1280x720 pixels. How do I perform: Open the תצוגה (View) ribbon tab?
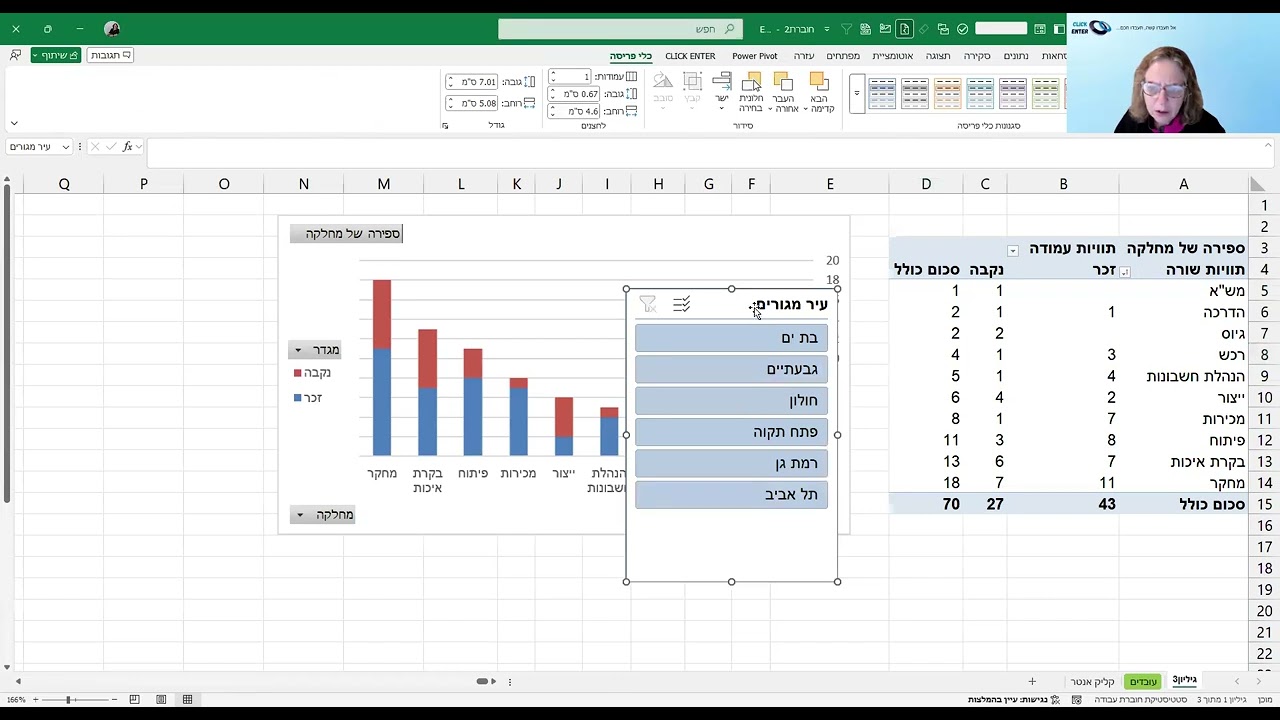tap(938, 56)
